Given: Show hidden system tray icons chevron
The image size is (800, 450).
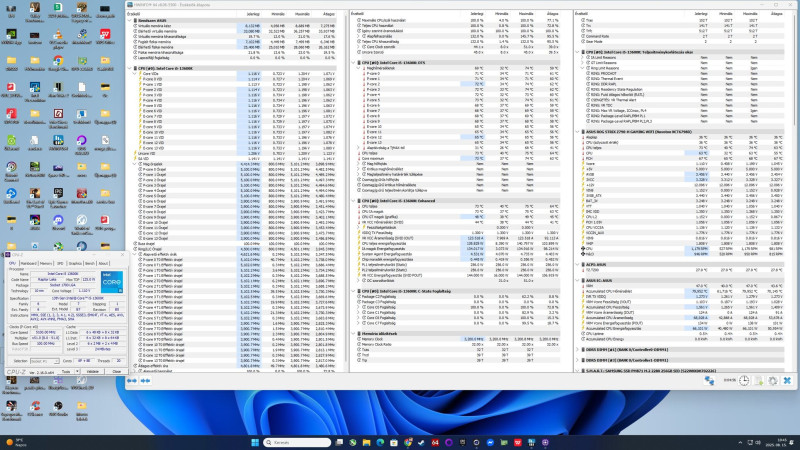Looking at the screenshot, I should click(x=740, y=442).
